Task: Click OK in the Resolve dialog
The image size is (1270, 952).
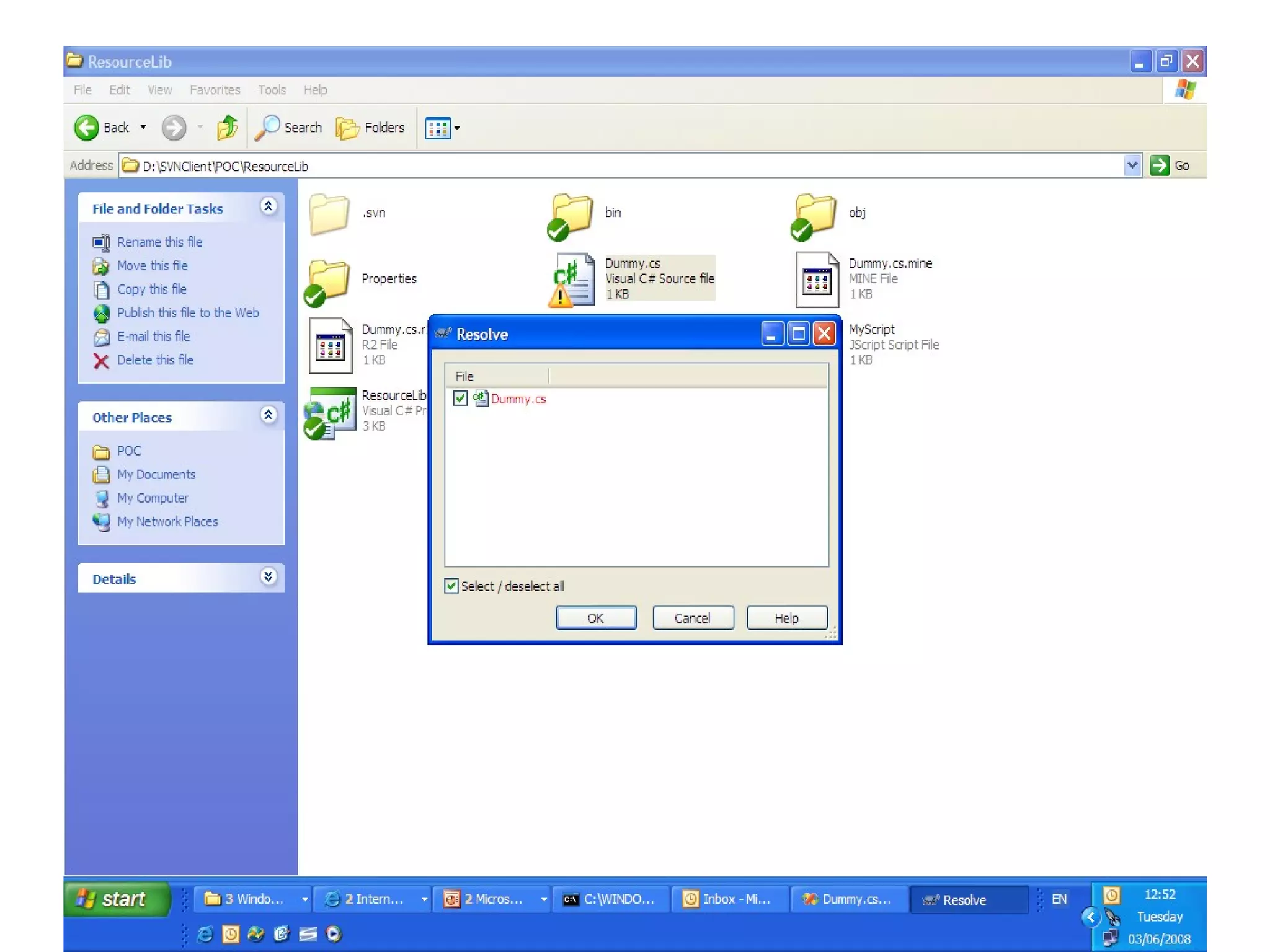Action: point(596,618)
